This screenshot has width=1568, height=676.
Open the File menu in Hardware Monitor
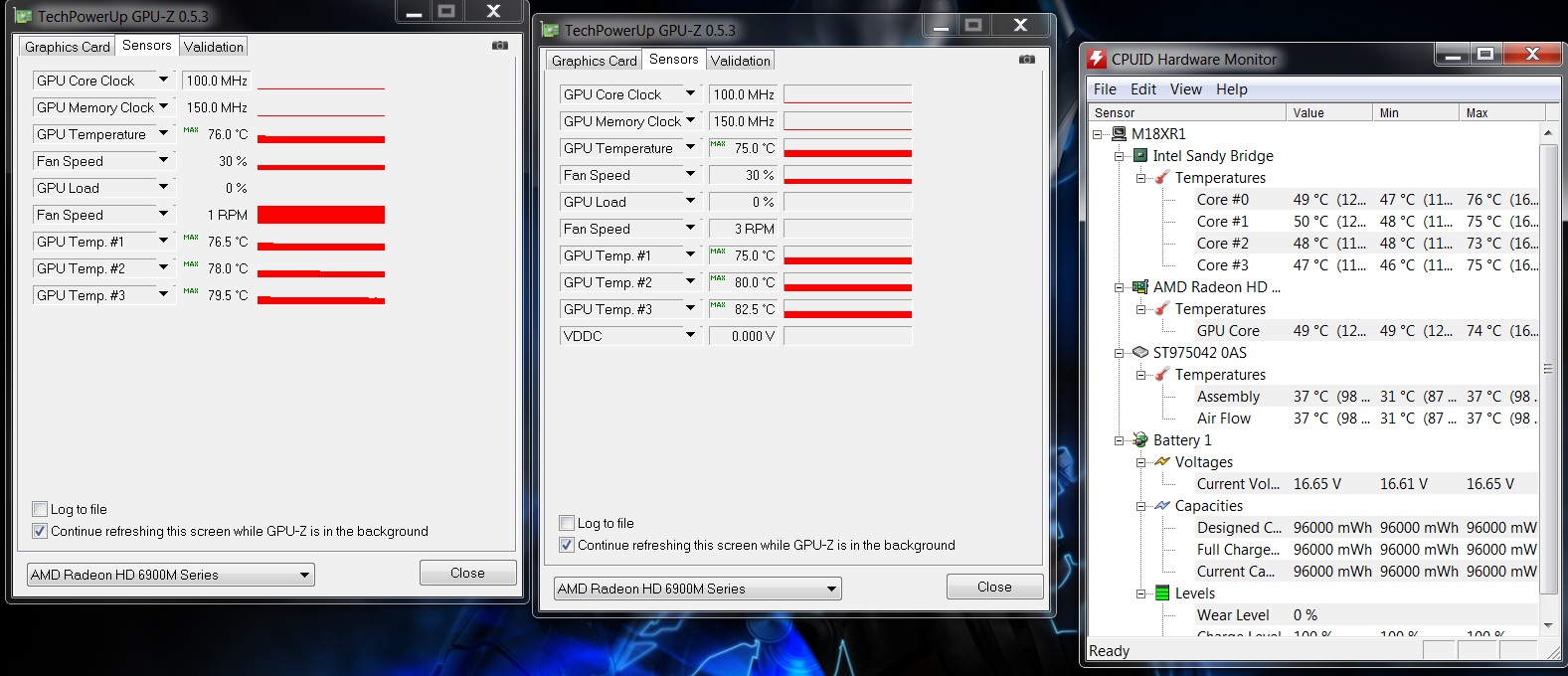pos(1105,89)
